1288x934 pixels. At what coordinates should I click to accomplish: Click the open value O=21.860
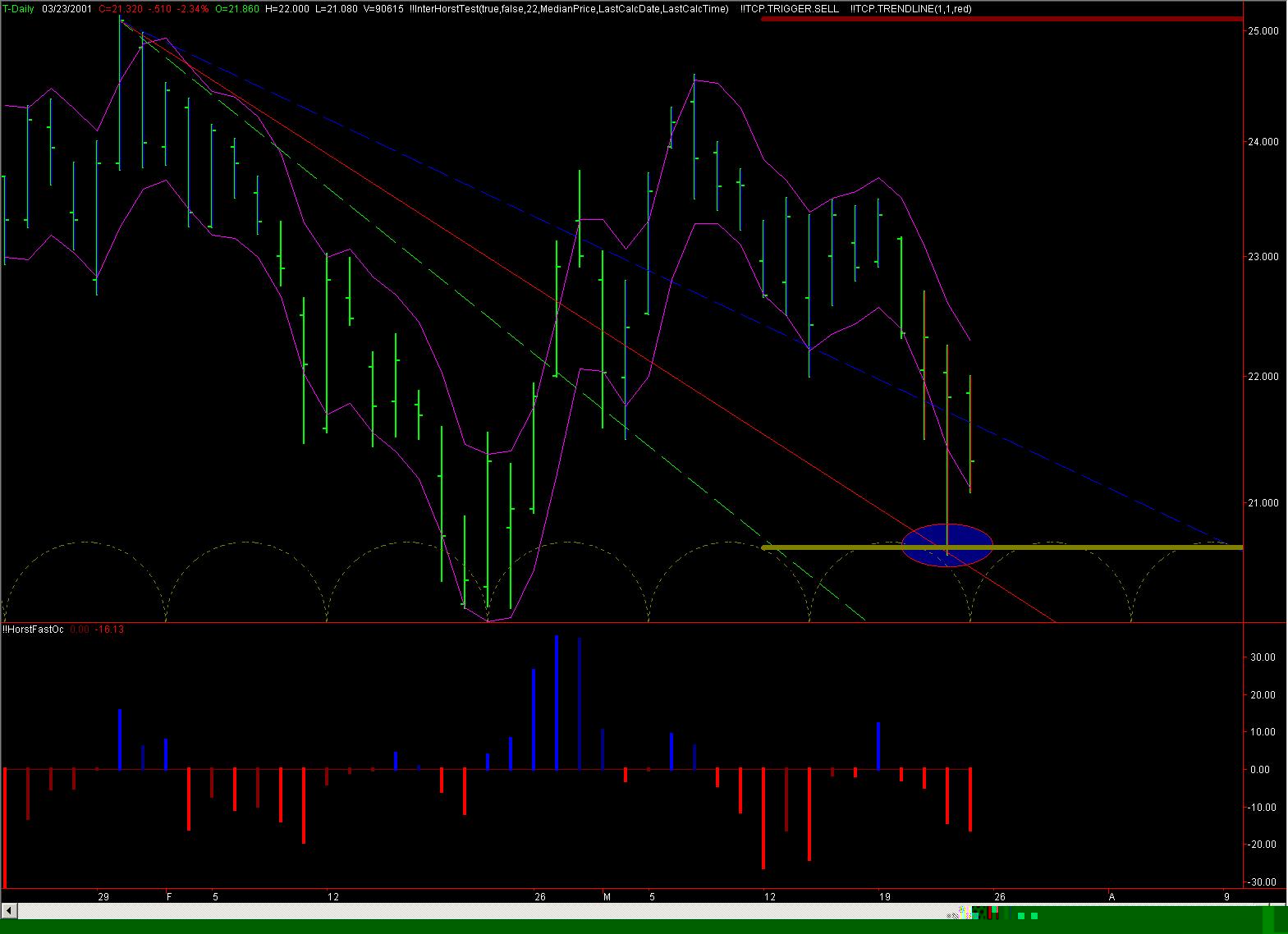tap(238, 8)
